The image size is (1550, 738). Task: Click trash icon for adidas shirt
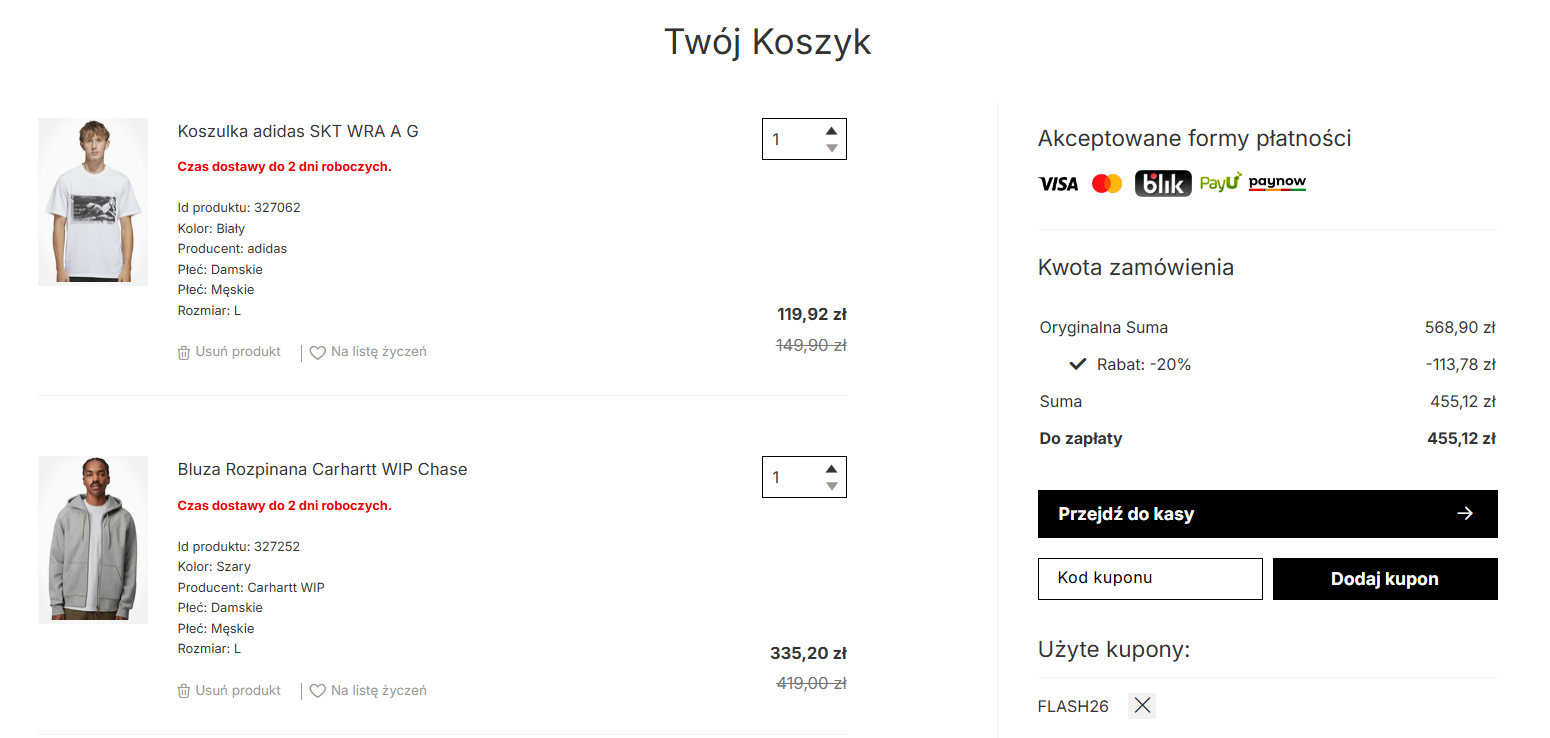point(184,352)
